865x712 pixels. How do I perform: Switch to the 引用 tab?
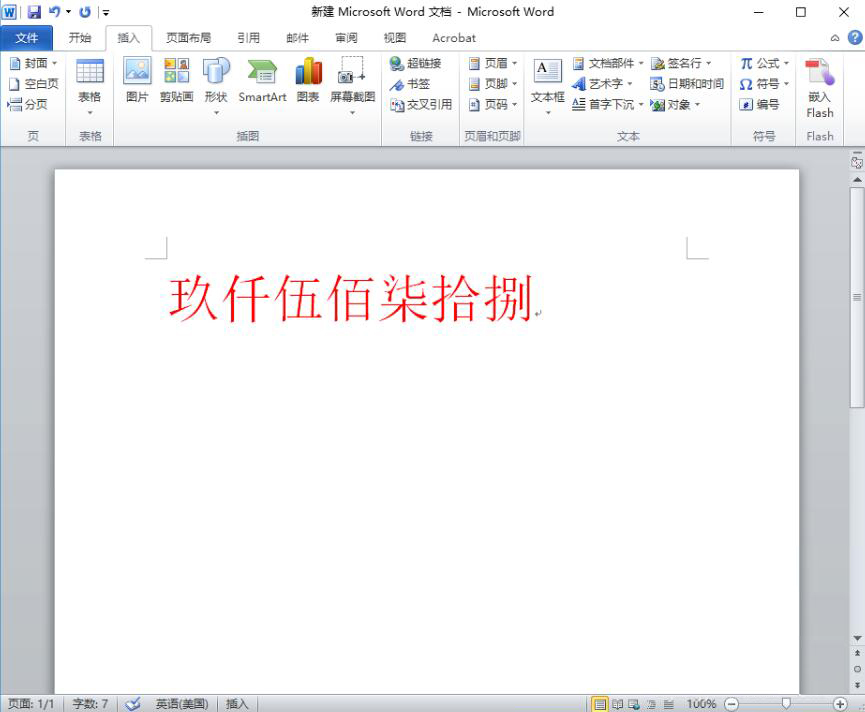point(248,38)
